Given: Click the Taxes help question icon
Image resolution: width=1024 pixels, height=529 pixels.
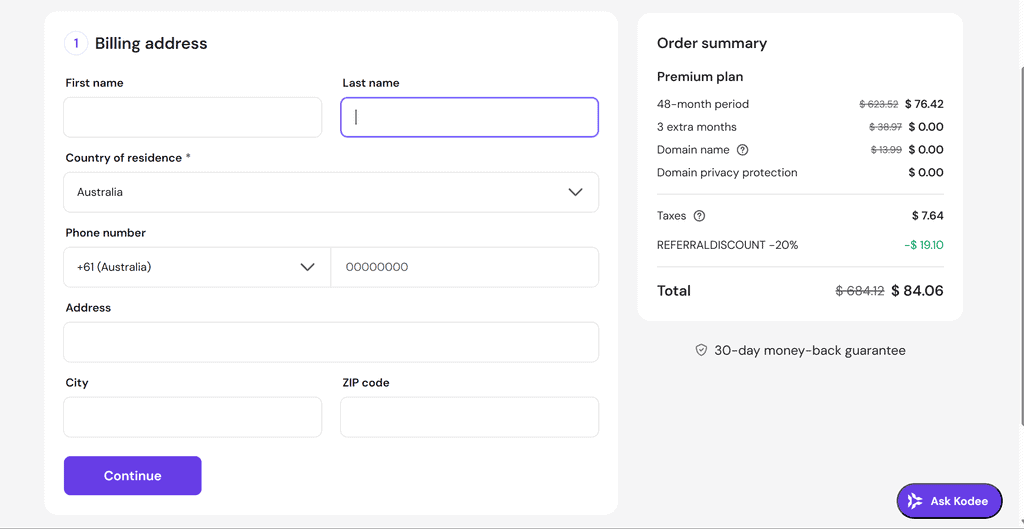Looking at the screenshot, I should [x=699, y=216].
